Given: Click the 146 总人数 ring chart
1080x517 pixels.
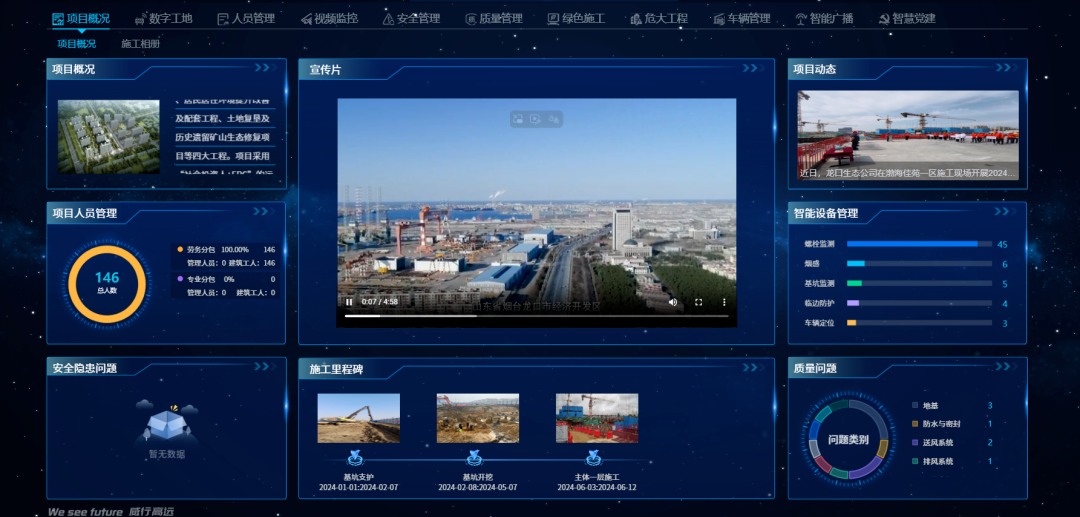Looking at the screenshot, I should 107,283.
